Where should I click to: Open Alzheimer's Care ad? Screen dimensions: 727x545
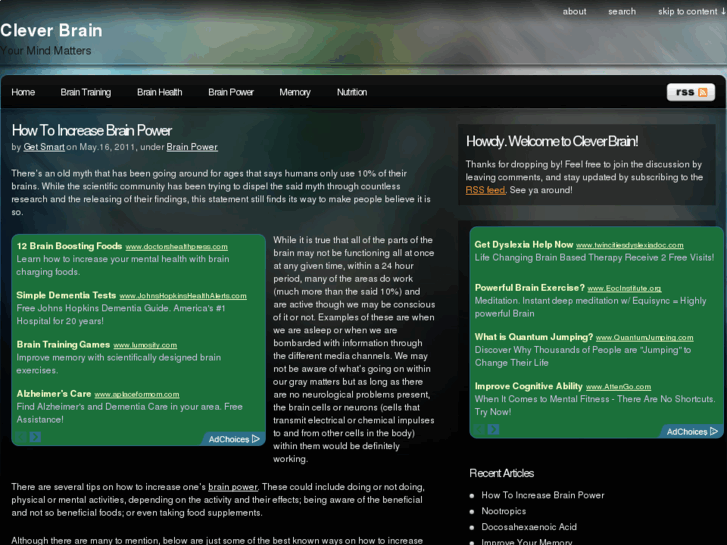[x=54, y=393]
